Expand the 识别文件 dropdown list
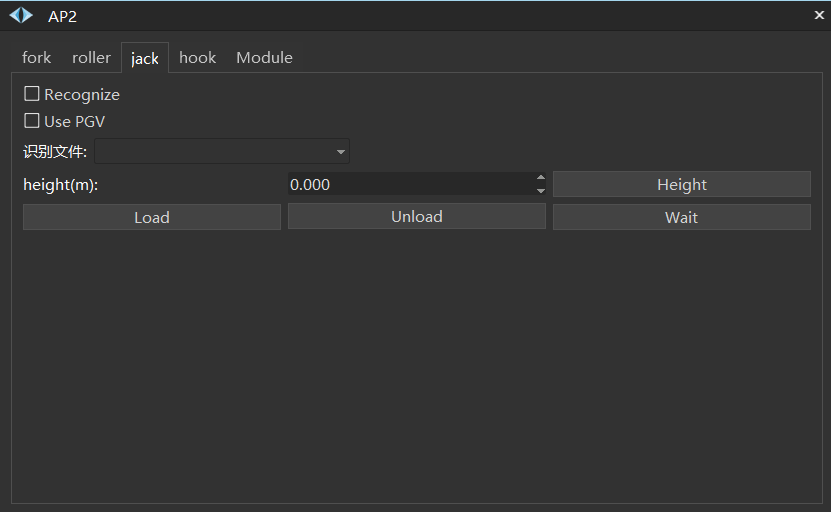 [x=341, y=152]
